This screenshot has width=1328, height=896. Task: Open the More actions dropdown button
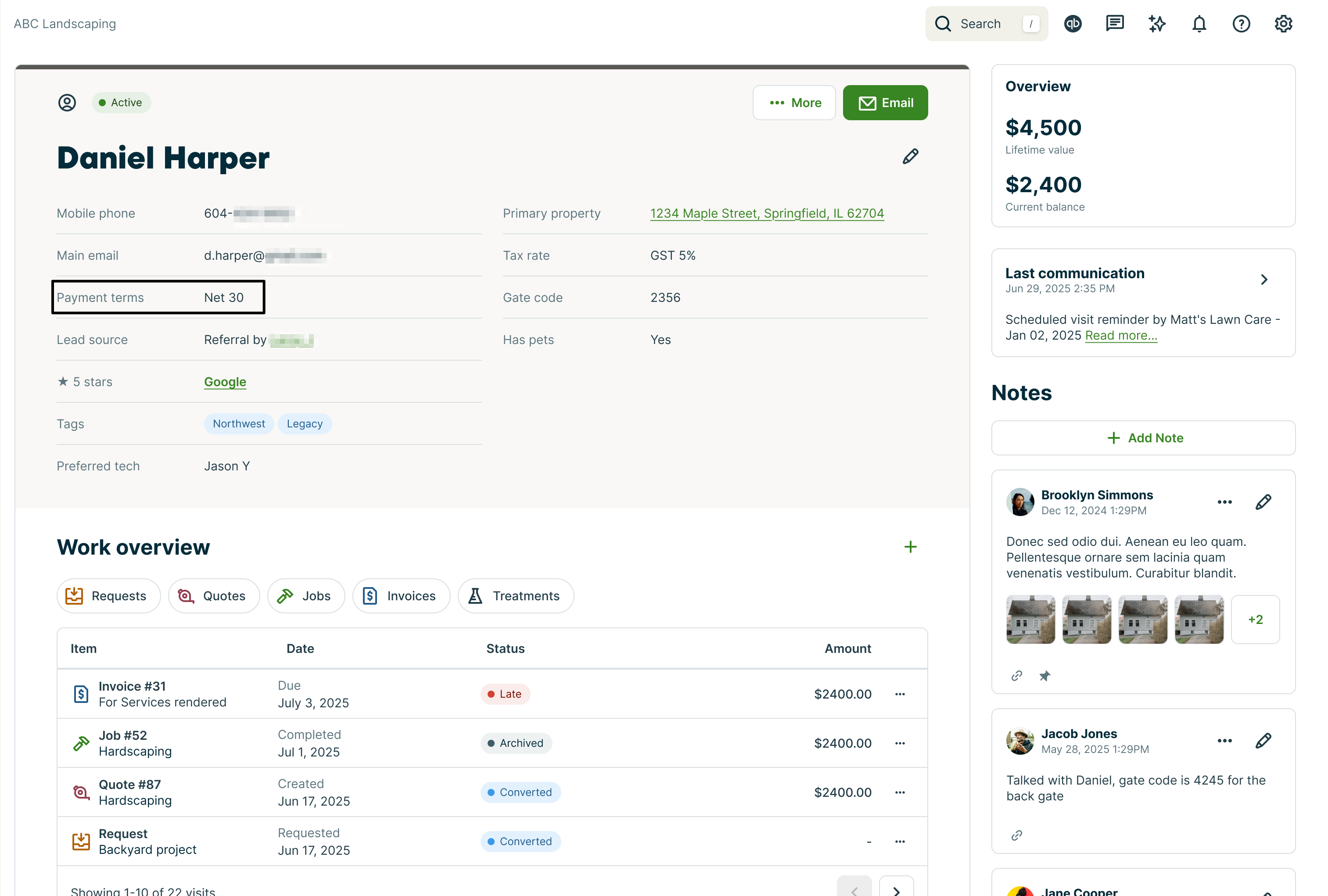coord(794,103)
